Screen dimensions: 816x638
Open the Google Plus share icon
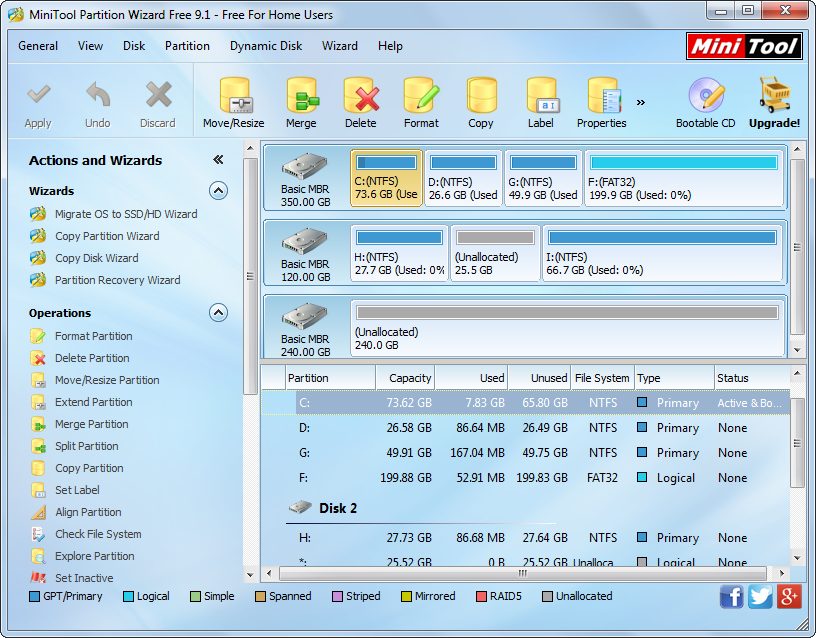(789, 596)
